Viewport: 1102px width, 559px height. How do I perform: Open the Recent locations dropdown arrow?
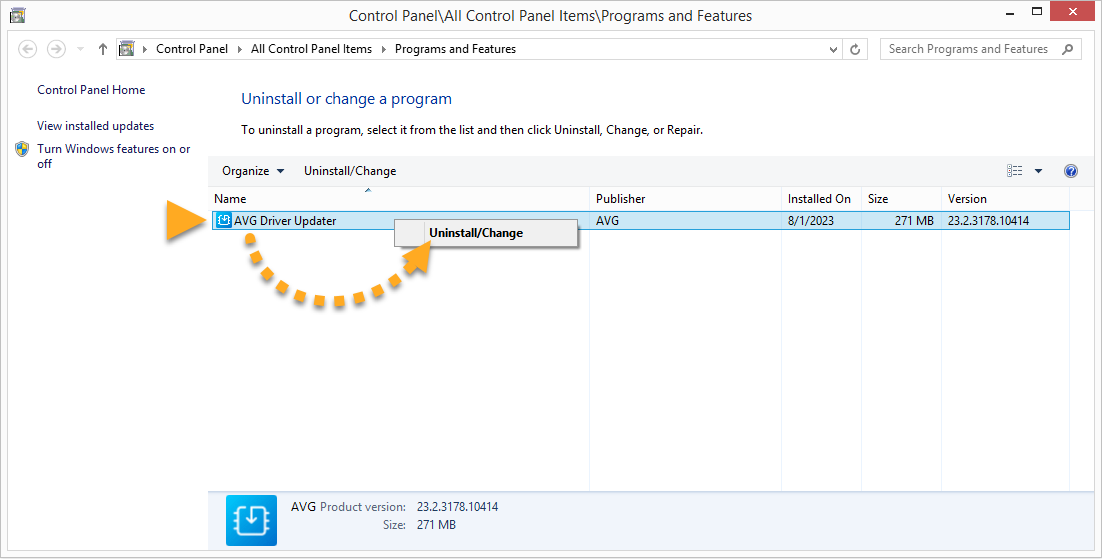pos(81,49)
